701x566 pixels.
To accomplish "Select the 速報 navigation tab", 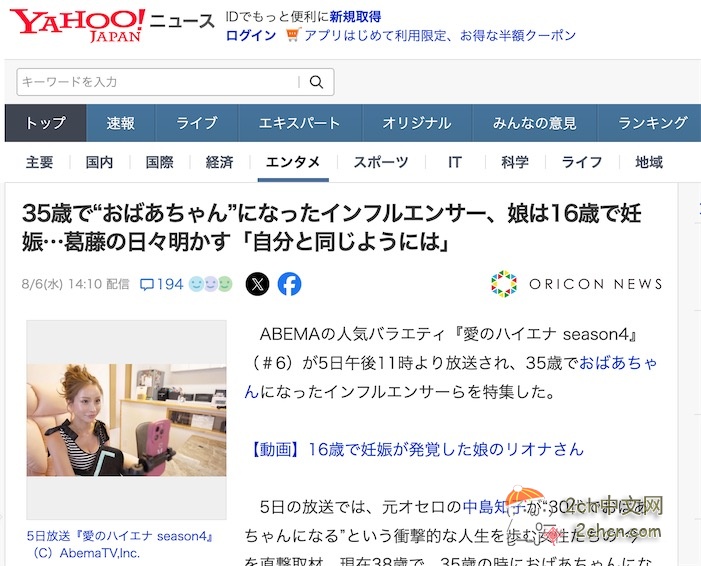I will pos(121,123).
